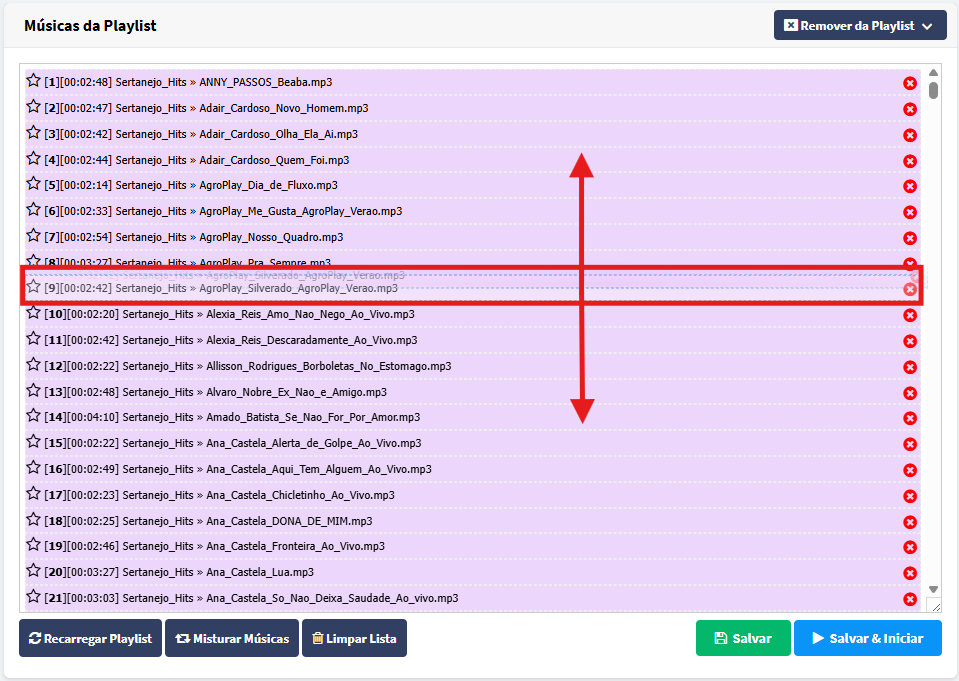The image size is (959, 681).
Task: Toggle favorite star on Adair_Cardoso_Olha_Ela_Ai
Action: click(33, 133)
